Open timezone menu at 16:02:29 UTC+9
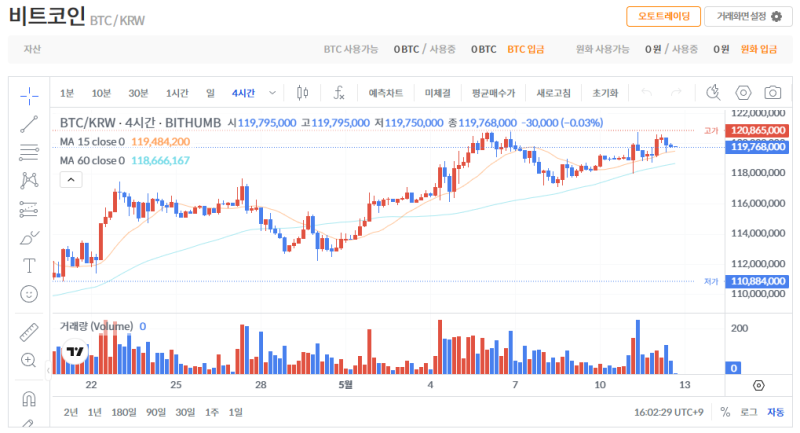Screen dimensions: 800x433 tap(668, 412)
